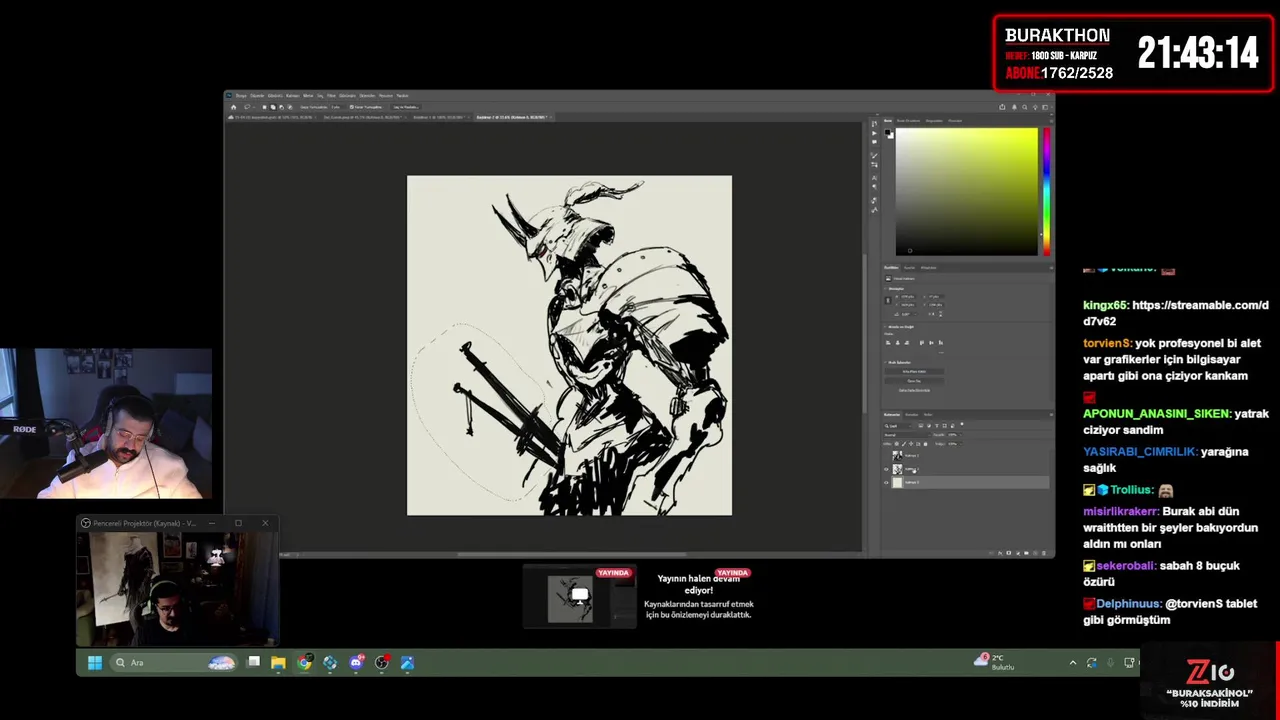Show the hidden Katman 2 layer

(886, 456)
